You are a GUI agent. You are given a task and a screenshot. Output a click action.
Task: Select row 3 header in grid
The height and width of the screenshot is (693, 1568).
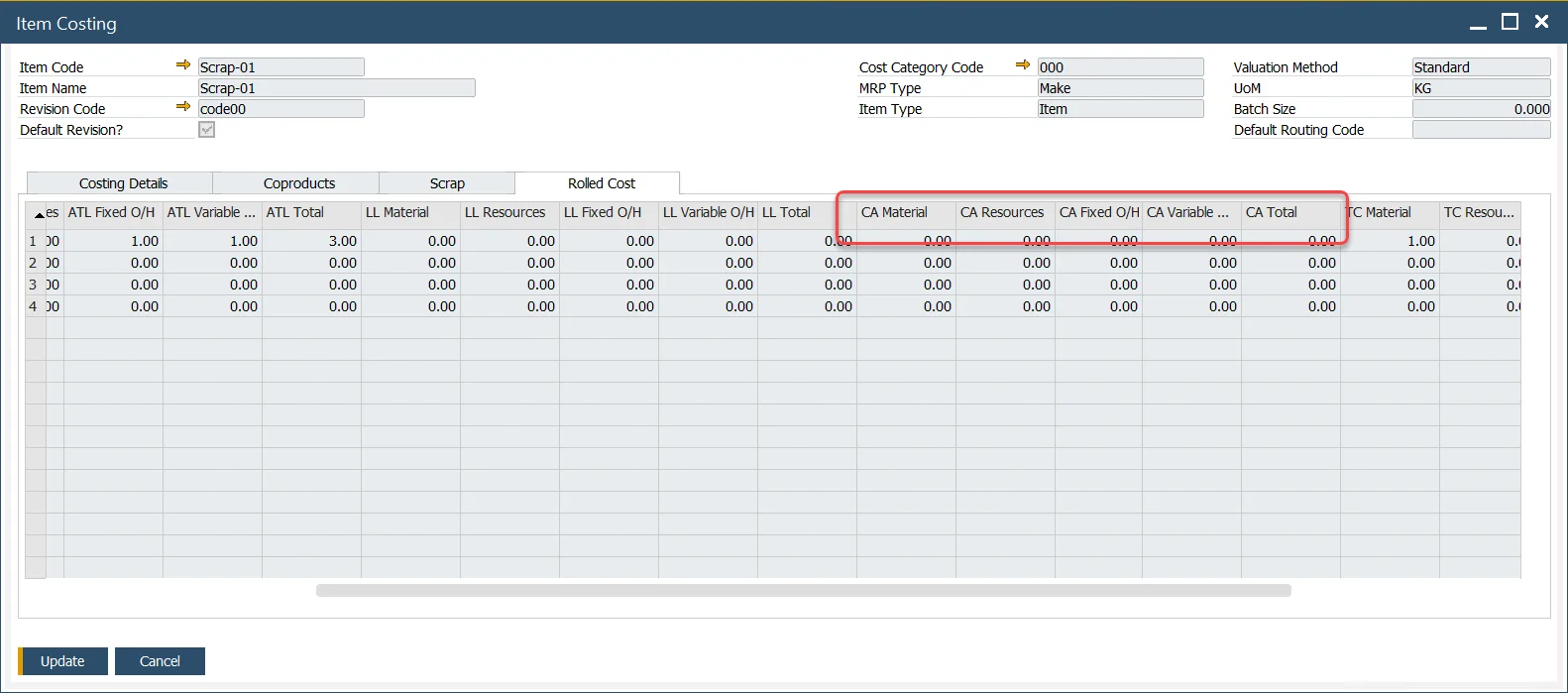34,285
